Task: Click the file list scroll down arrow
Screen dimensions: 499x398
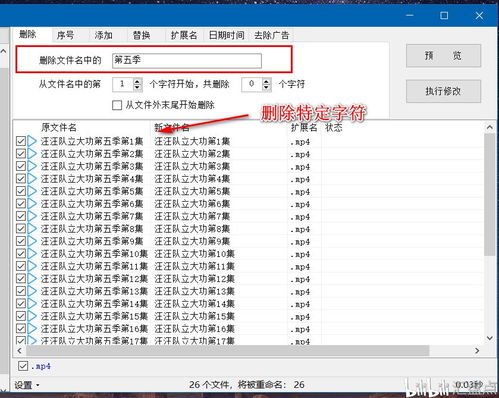Action: [x=489, y=338]
